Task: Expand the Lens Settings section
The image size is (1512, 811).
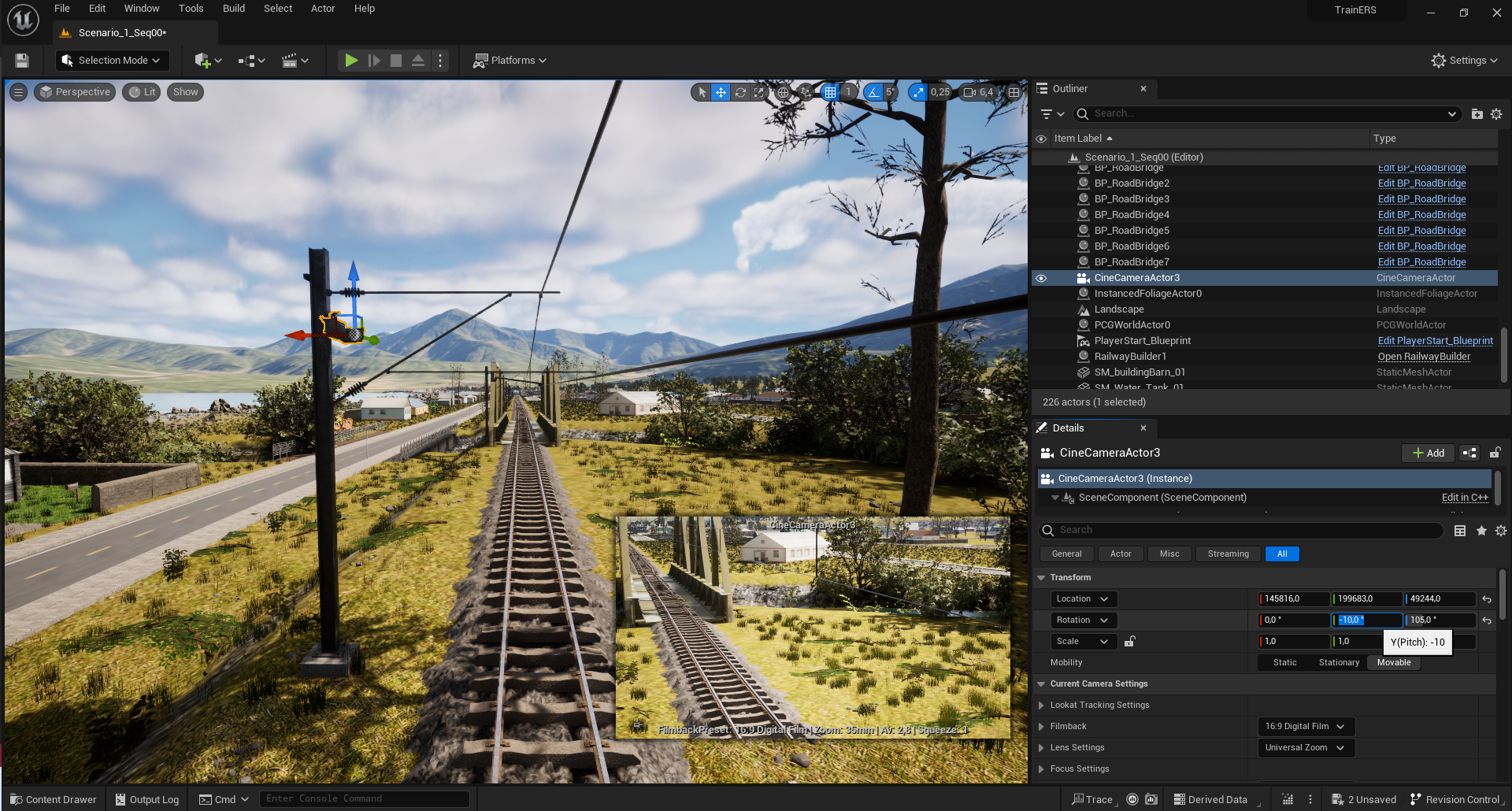Action: click(1041, 748)
